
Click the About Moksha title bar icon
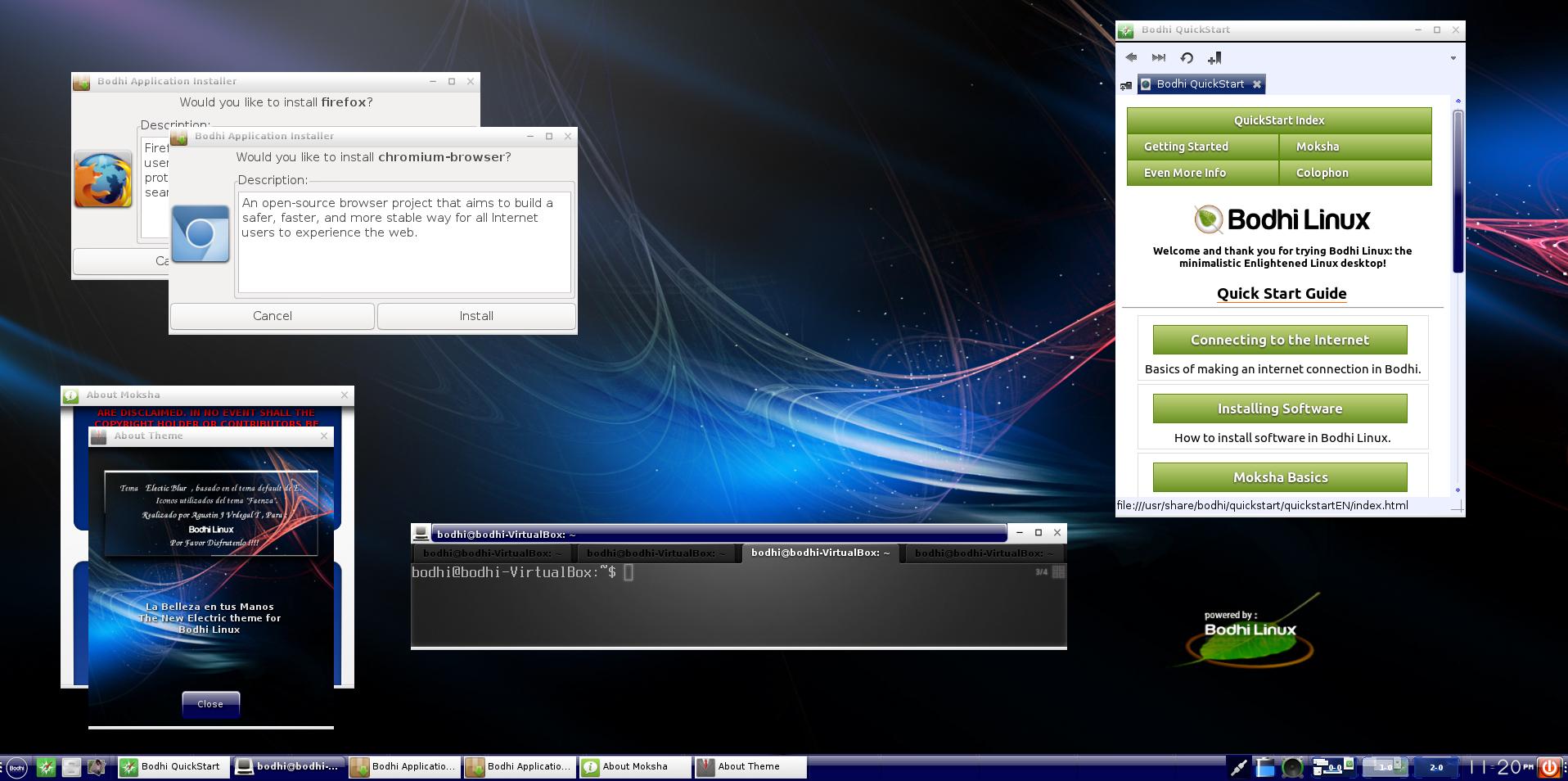[x=71, y=395]
